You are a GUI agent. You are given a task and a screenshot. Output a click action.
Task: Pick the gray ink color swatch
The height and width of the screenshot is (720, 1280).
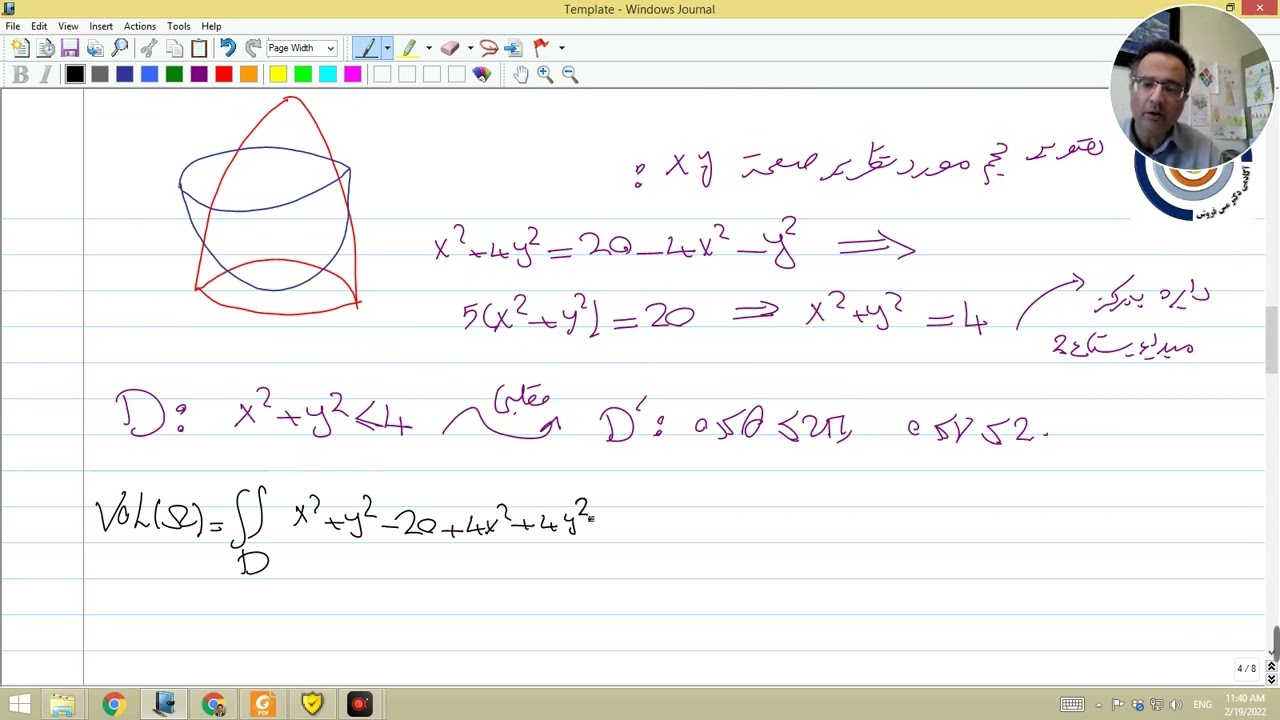pyautogui.click(x=100, y=74)
